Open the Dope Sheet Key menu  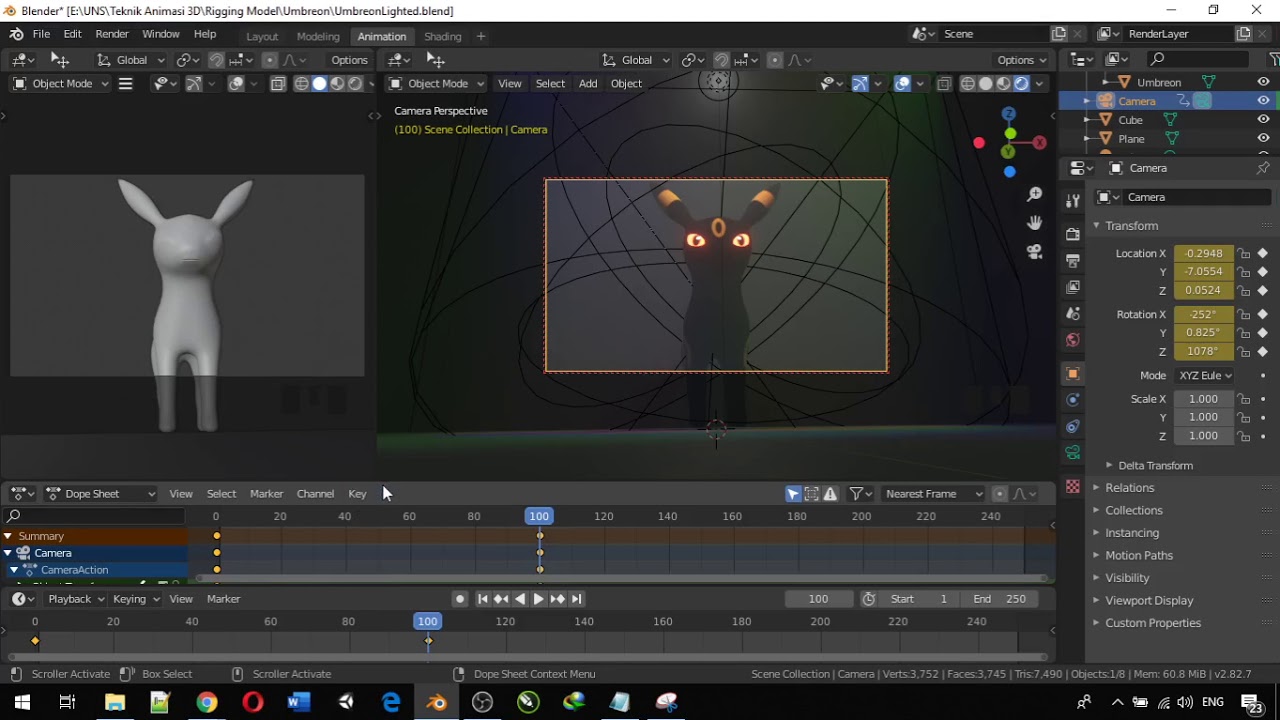point(357,494)
